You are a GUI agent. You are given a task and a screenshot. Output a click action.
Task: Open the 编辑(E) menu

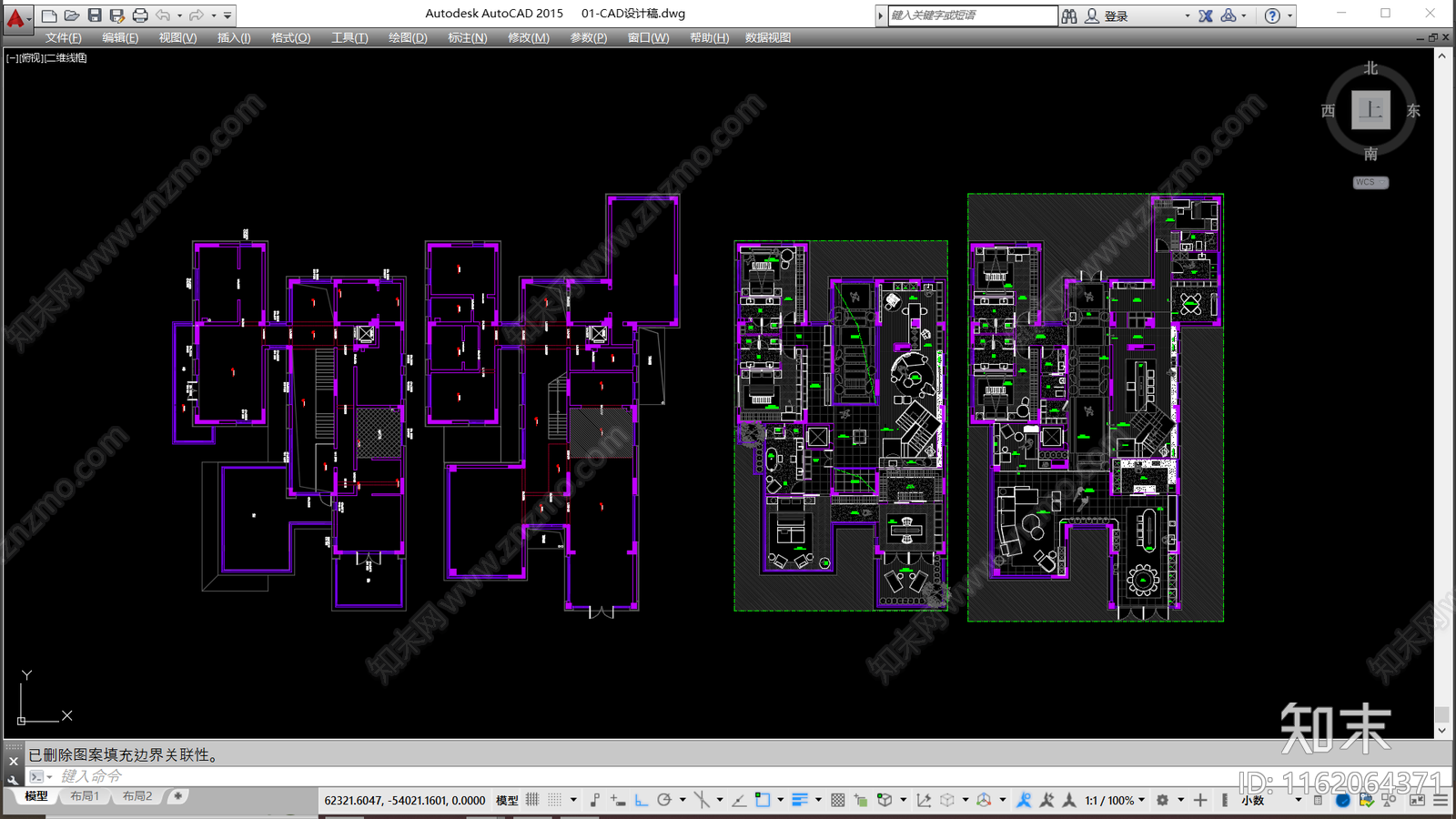click(120, 37)
